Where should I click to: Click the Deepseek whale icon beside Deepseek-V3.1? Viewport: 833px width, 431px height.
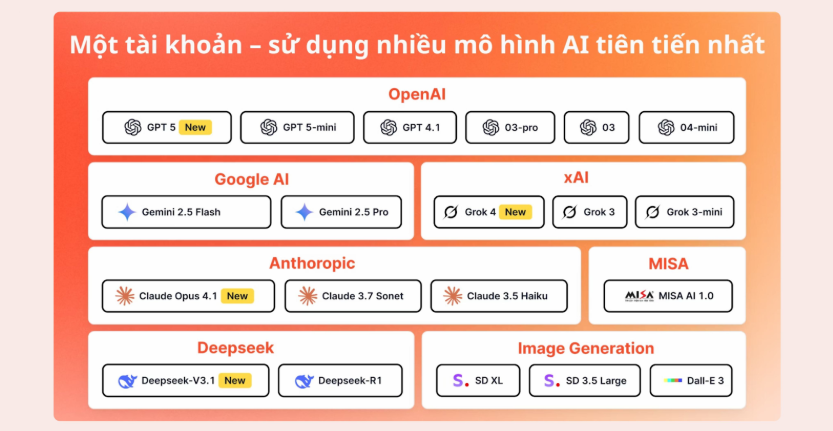coord(128,381)
